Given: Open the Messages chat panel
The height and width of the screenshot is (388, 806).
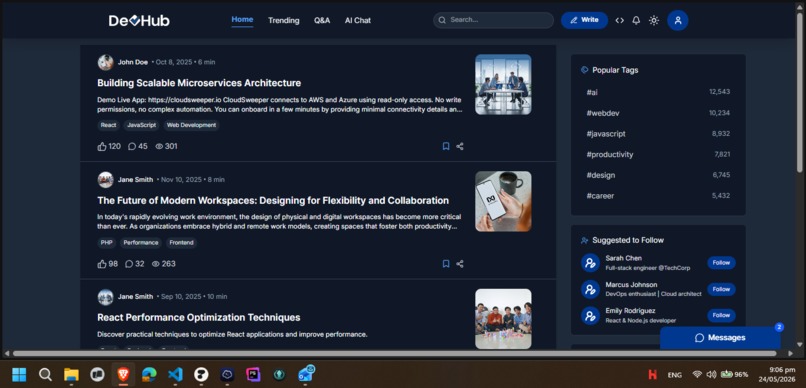Looking at the screenshot, I should [x=720, y=338].
